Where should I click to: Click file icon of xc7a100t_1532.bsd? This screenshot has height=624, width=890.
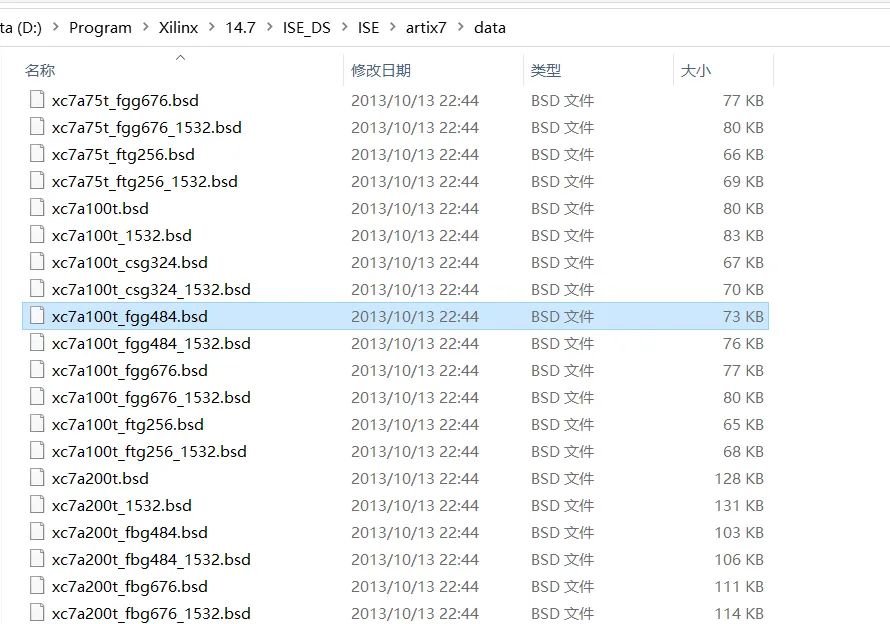pos(37,235)
